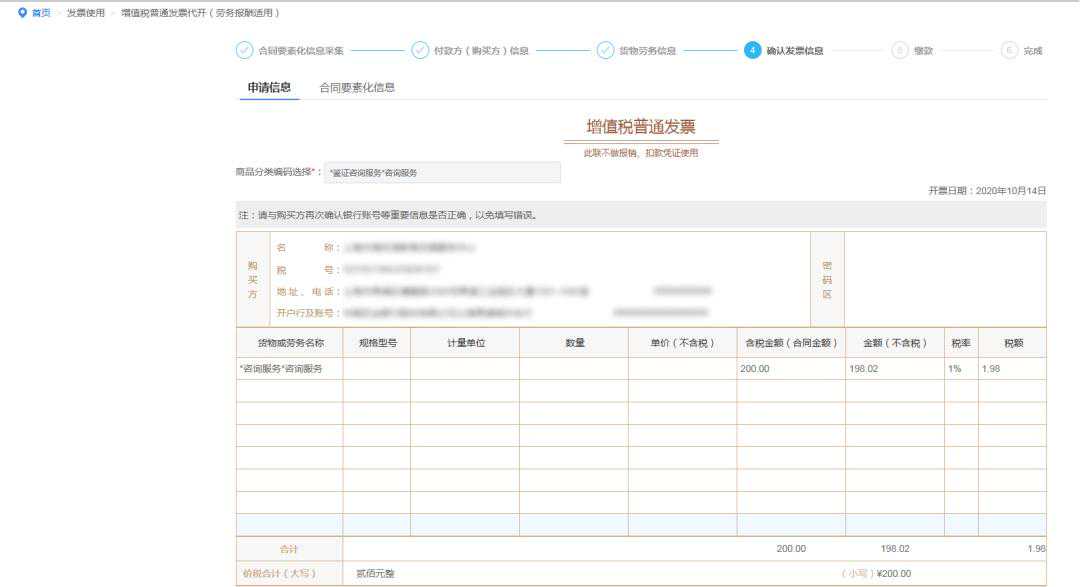The image size is (1080, 587).
Task: Click the 发票使用 breadcrumb link
Action: coord(84,13)
